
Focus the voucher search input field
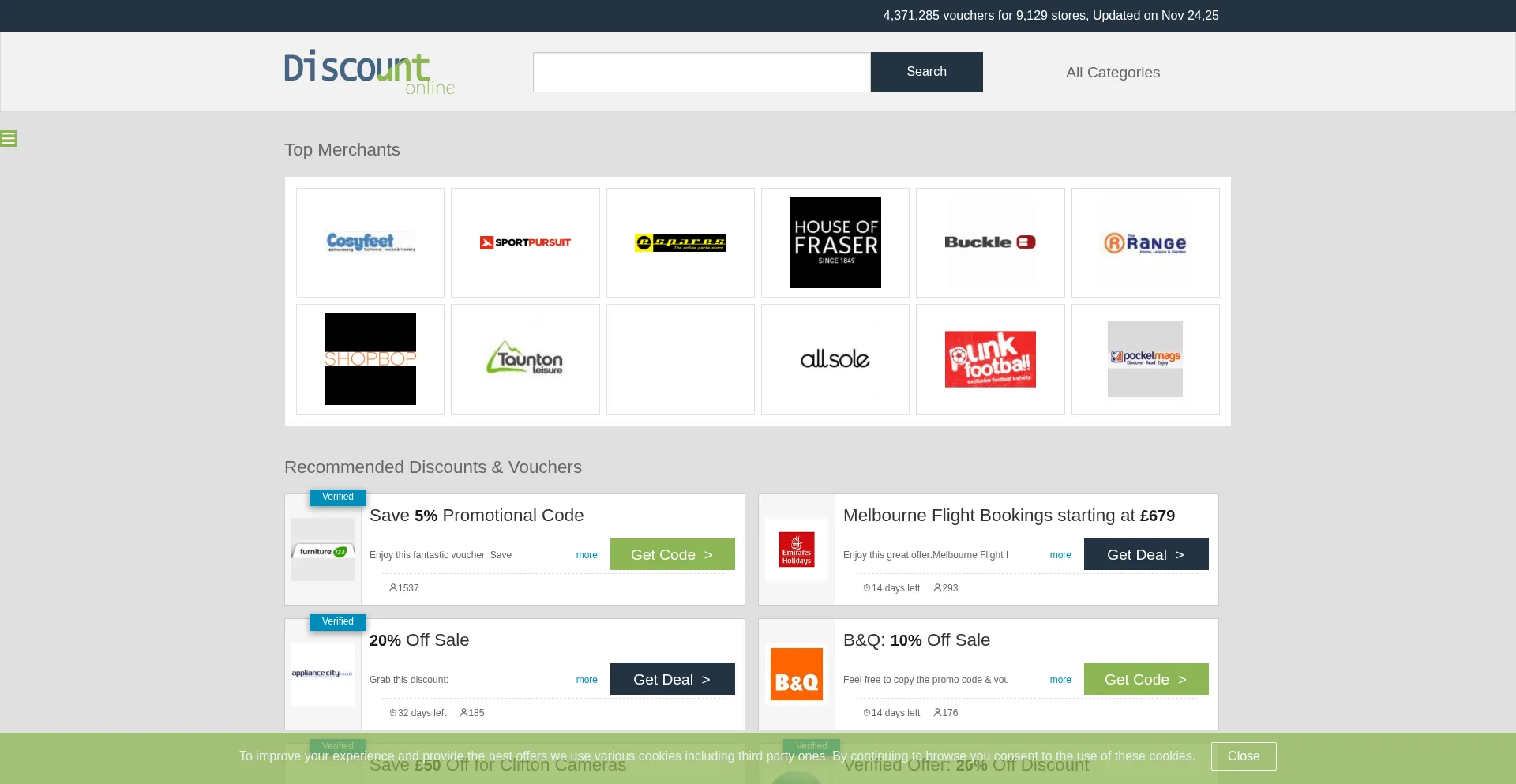point(701,72)
